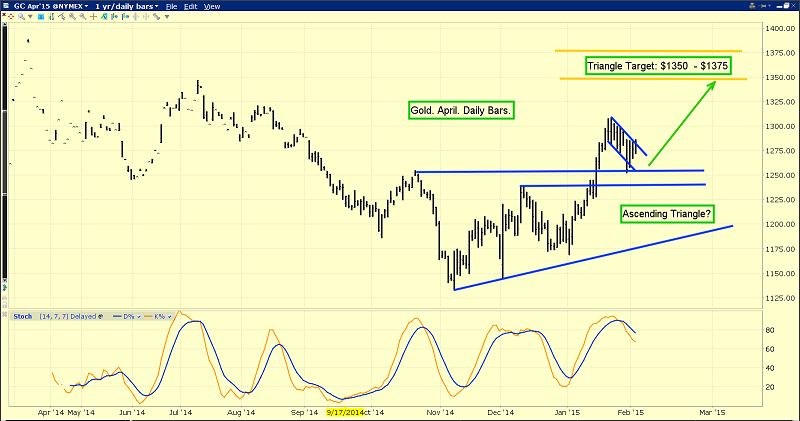Click the pin window icon in title bar
The image size is (800, 421).
click(762, 6)
